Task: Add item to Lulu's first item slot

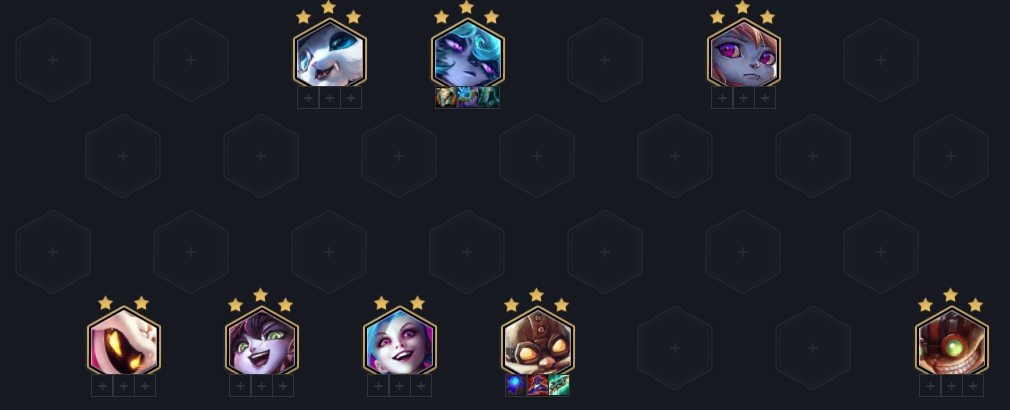Action: pos(240,386)
